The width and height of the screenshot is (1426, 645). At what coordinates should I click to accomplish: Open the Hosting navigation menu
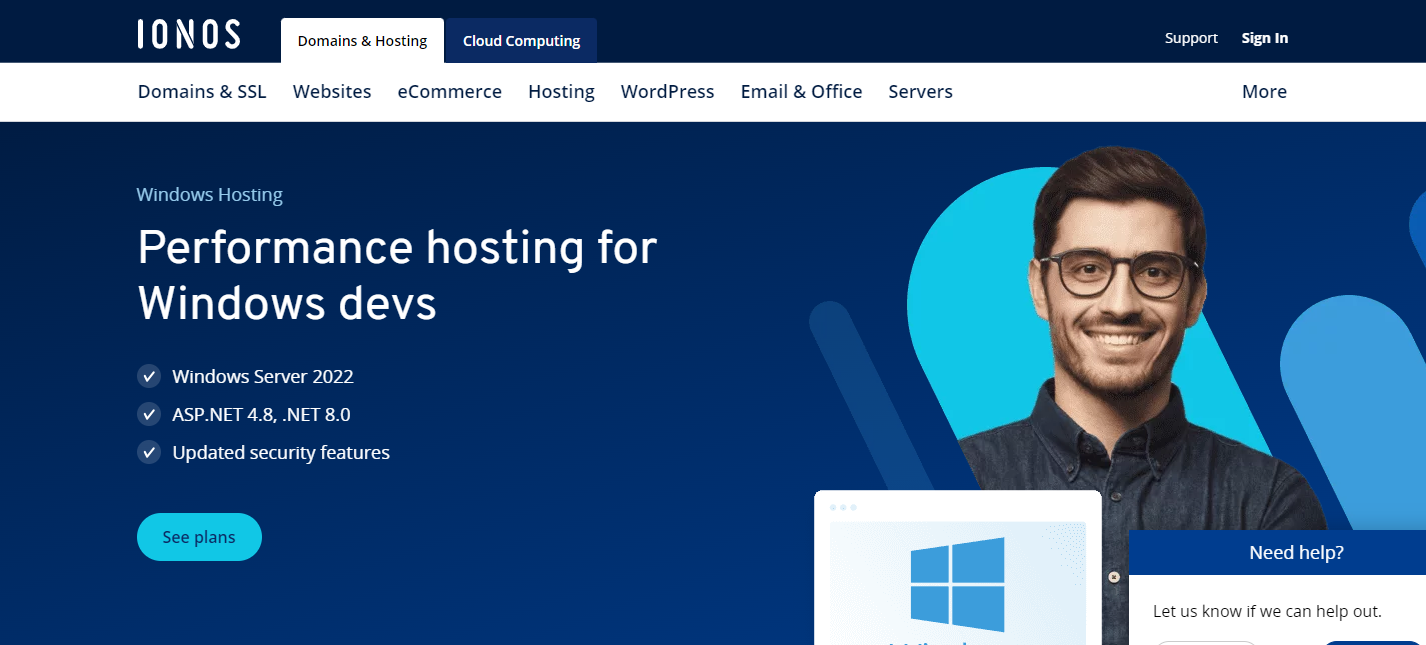561,91
